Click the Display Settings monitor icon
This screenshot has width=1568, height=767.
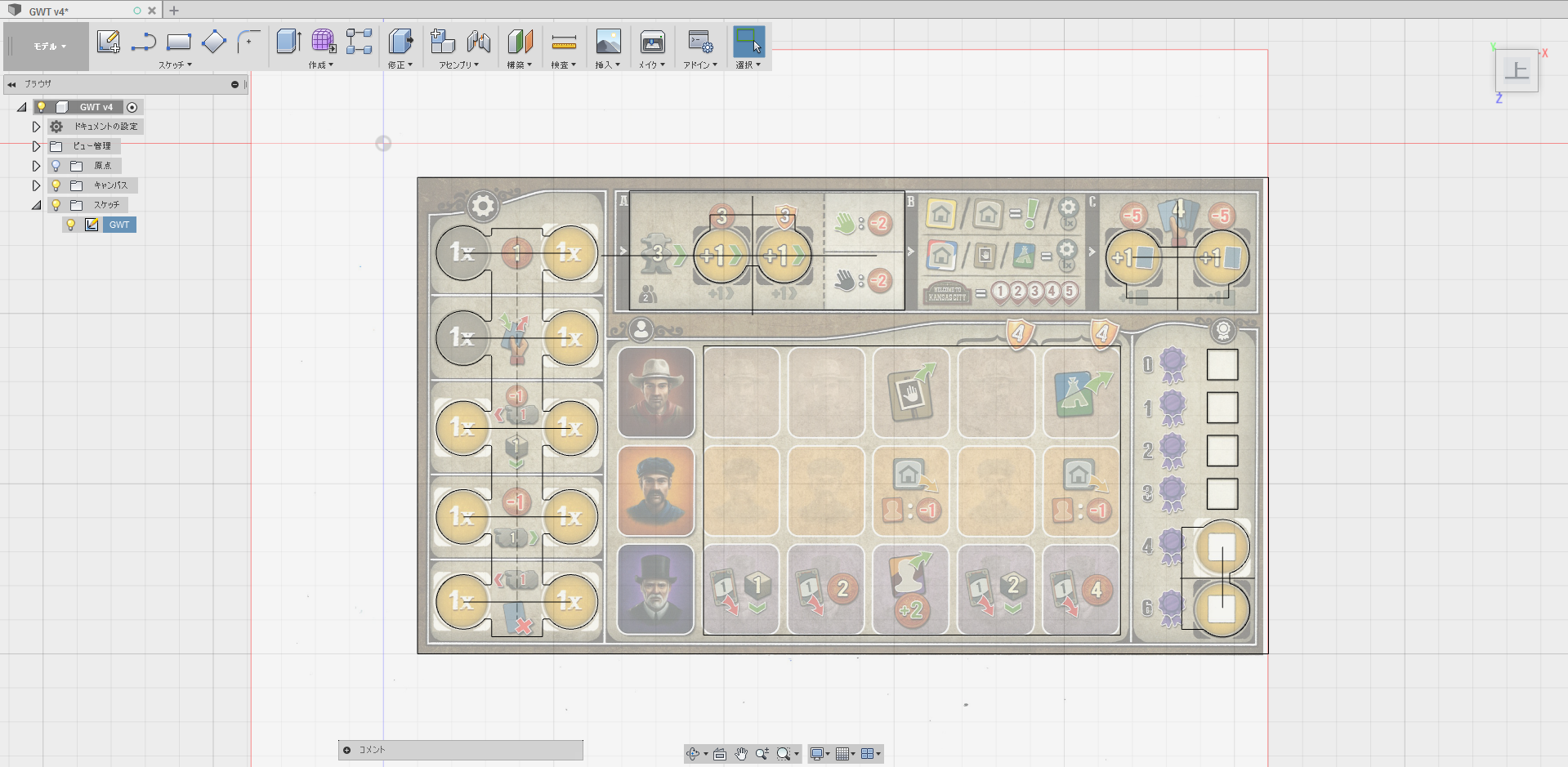click(816, 754)
